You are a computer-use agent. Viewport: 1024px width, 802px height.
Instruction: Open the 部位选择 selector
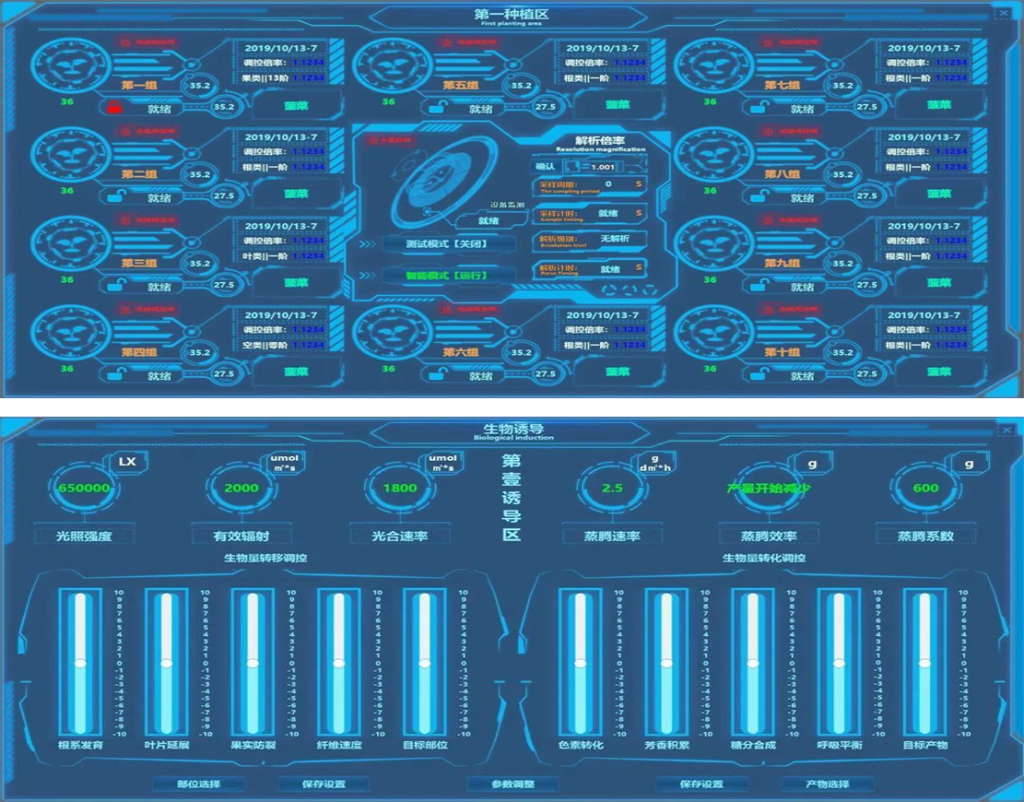(199, 784)
